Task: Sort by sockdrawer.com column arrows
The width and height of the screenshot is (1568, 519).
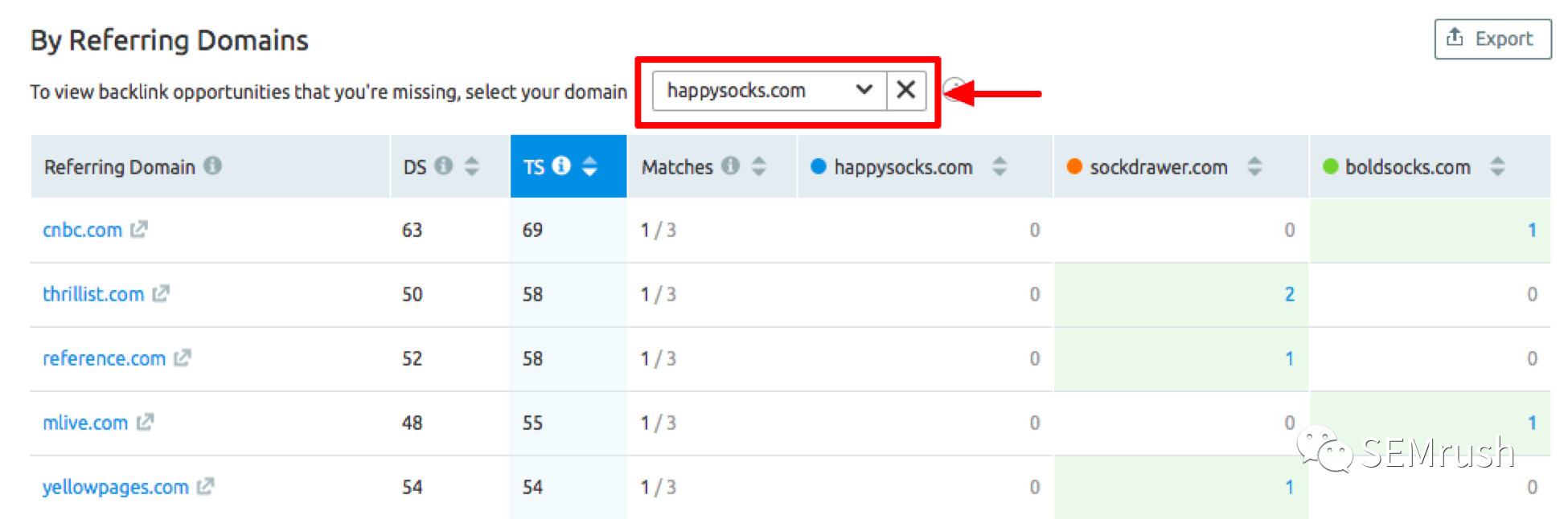Action: tap(1254, 166)
